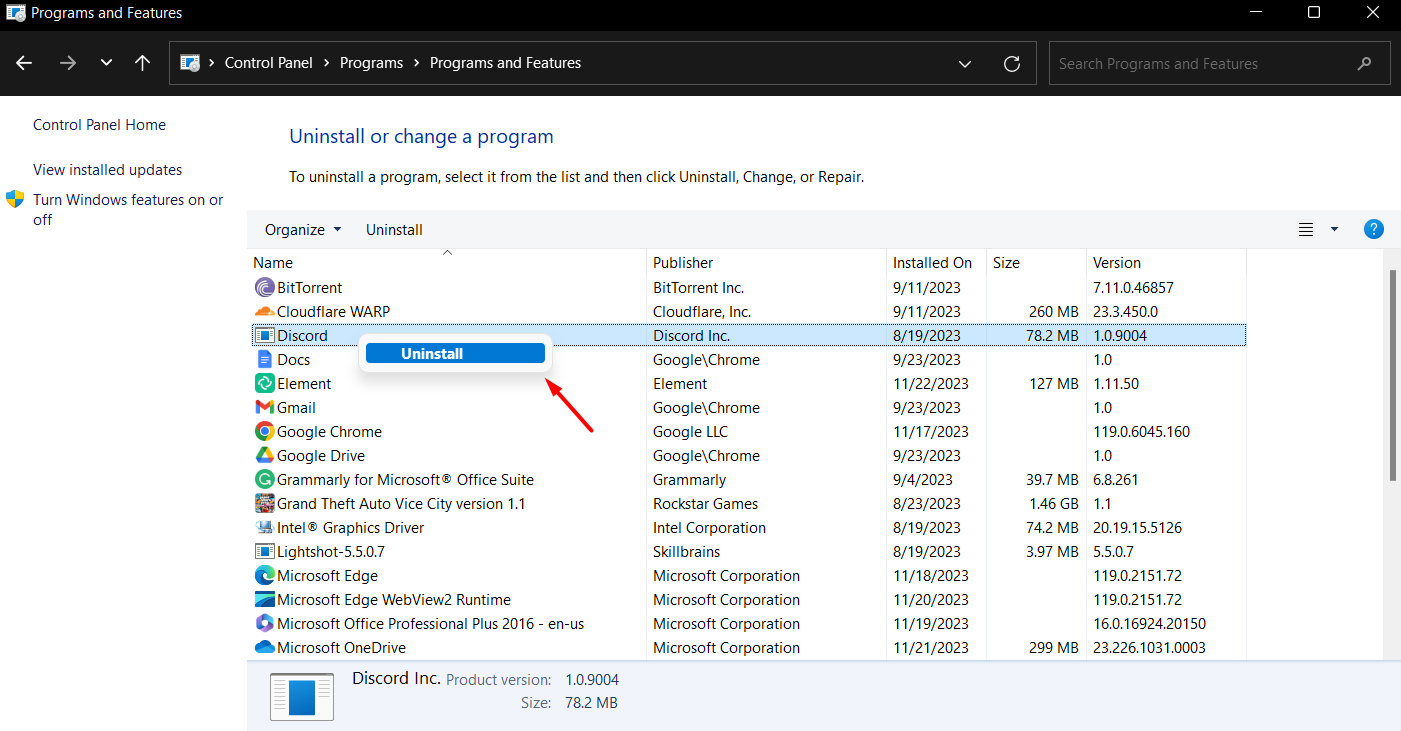Click the Microsoft Edge icon
Image resolution: width=1401 pixels, height=731 pixels.
tap(264, 576)
